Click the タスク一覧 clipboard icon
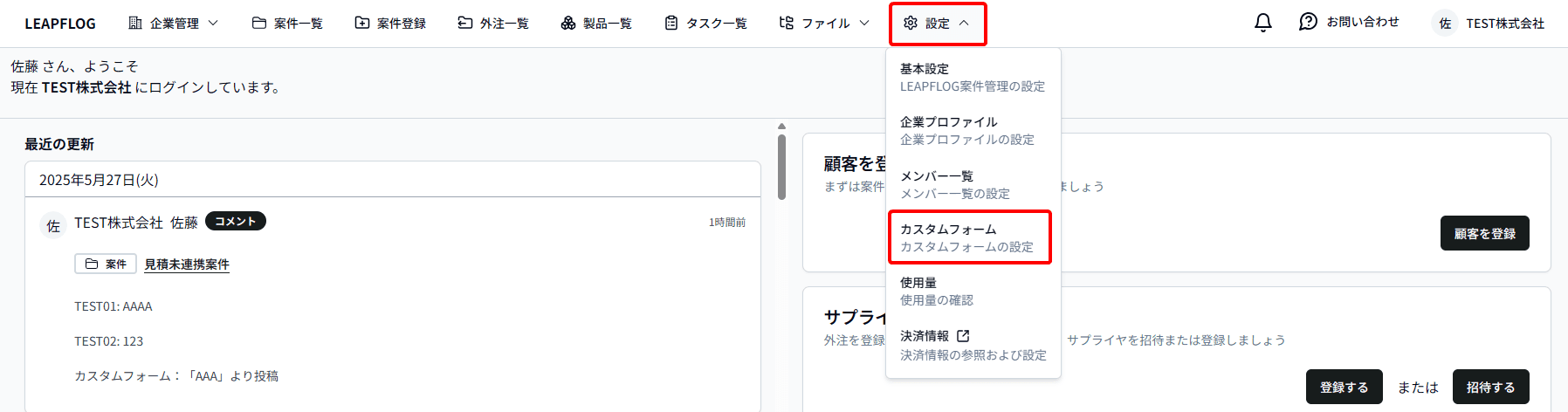The height and width of the screenshot is (412, 1568). pyautogui.click(x=671, y=24)
